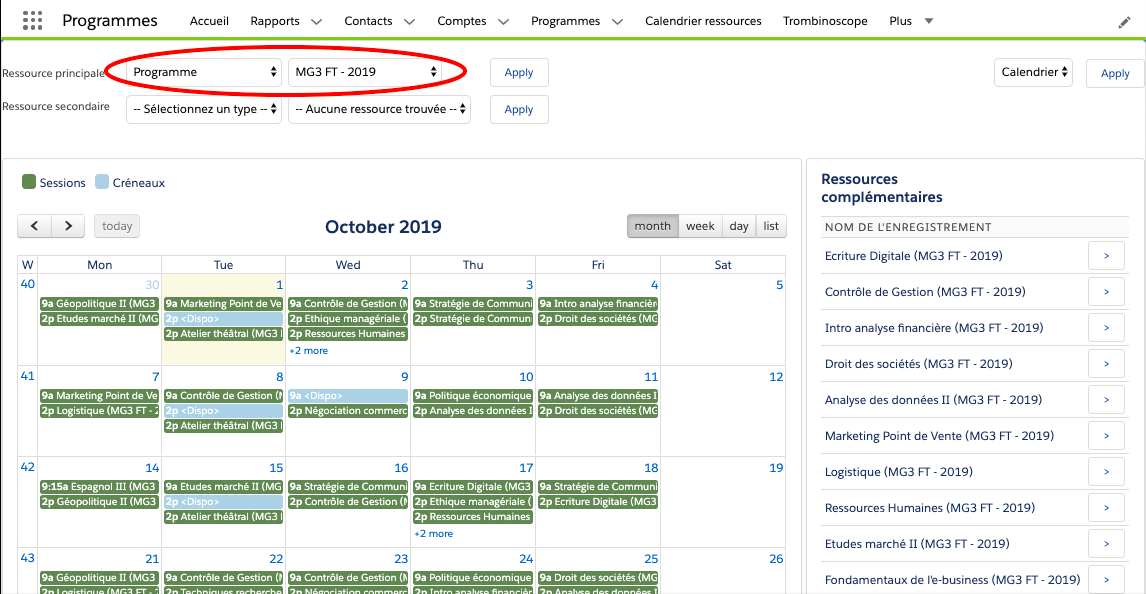Screen dimensions: 1146x594
Task: Switch calendar to week view
Action: point(700,226)
